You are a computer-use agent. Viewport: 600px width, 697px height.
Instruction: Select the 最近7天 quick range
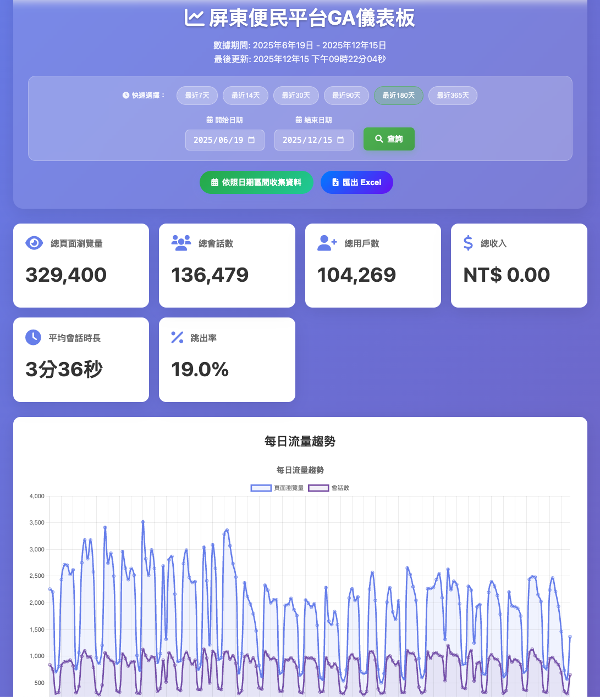click(197, 95)
